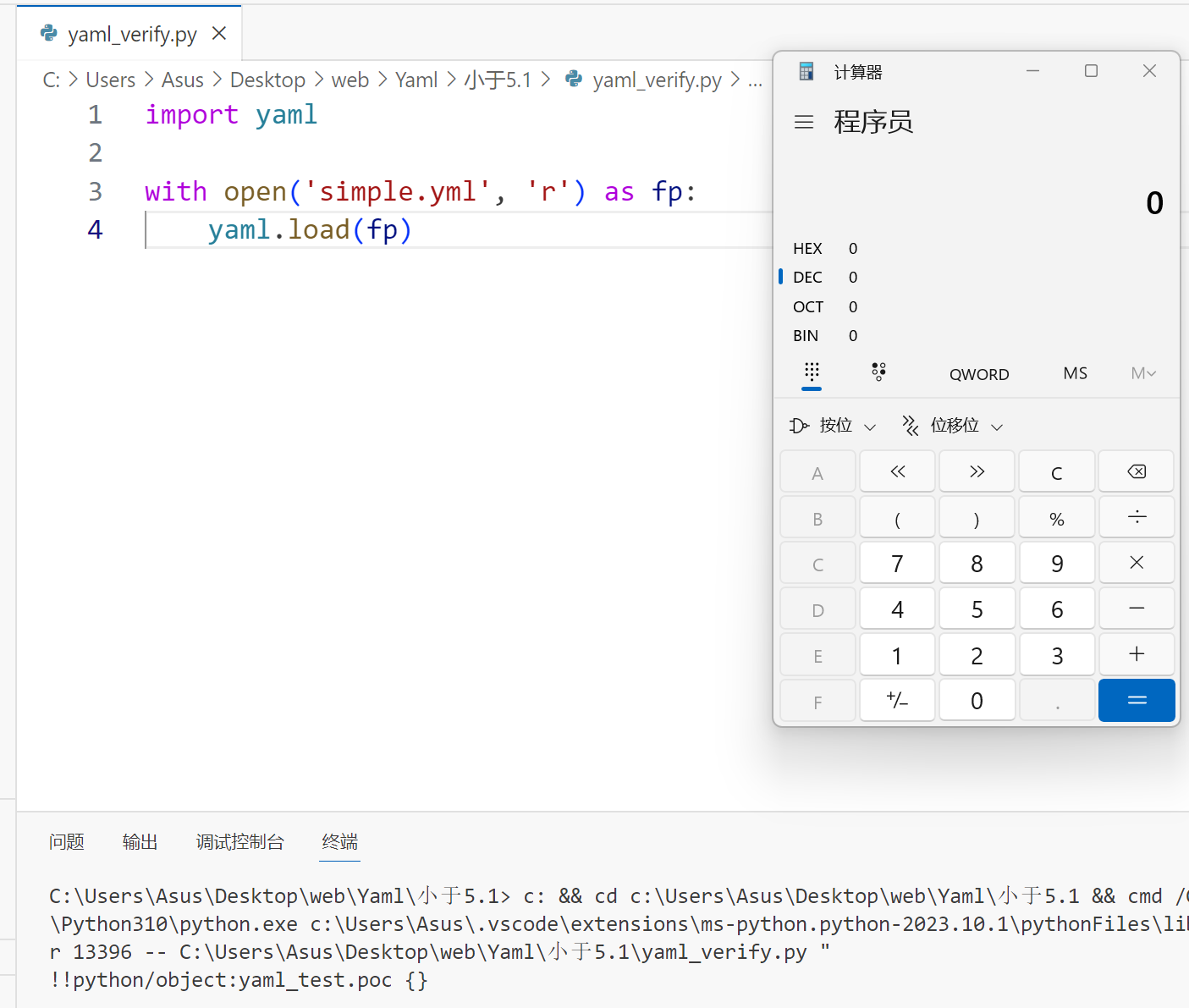Click the C clear key
The height and width of the screenshot is (1008, 1189).
coord(1057,471)
